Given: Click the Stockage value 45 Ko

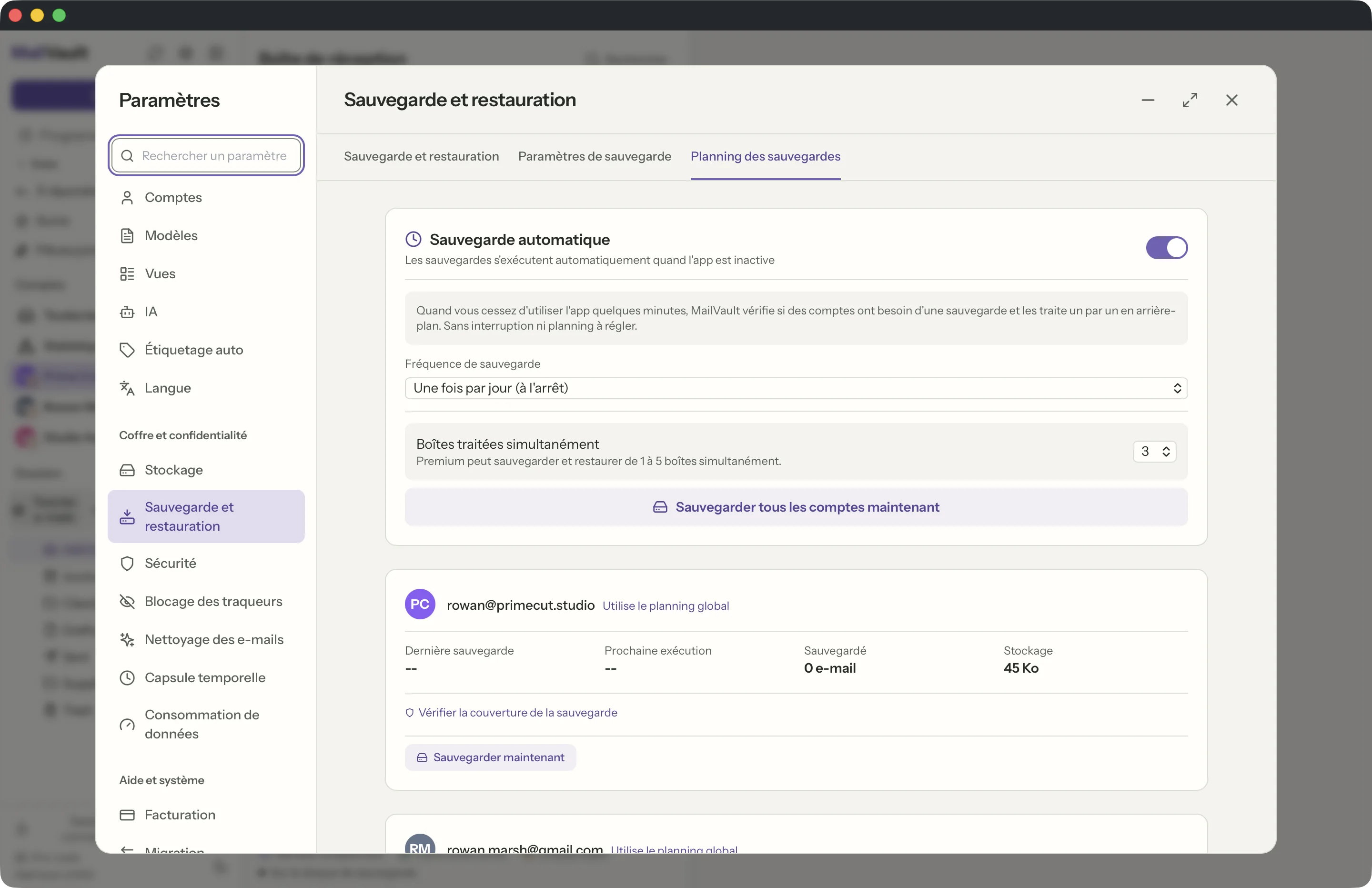Looking at the screenshot, I should [1021, 668].
